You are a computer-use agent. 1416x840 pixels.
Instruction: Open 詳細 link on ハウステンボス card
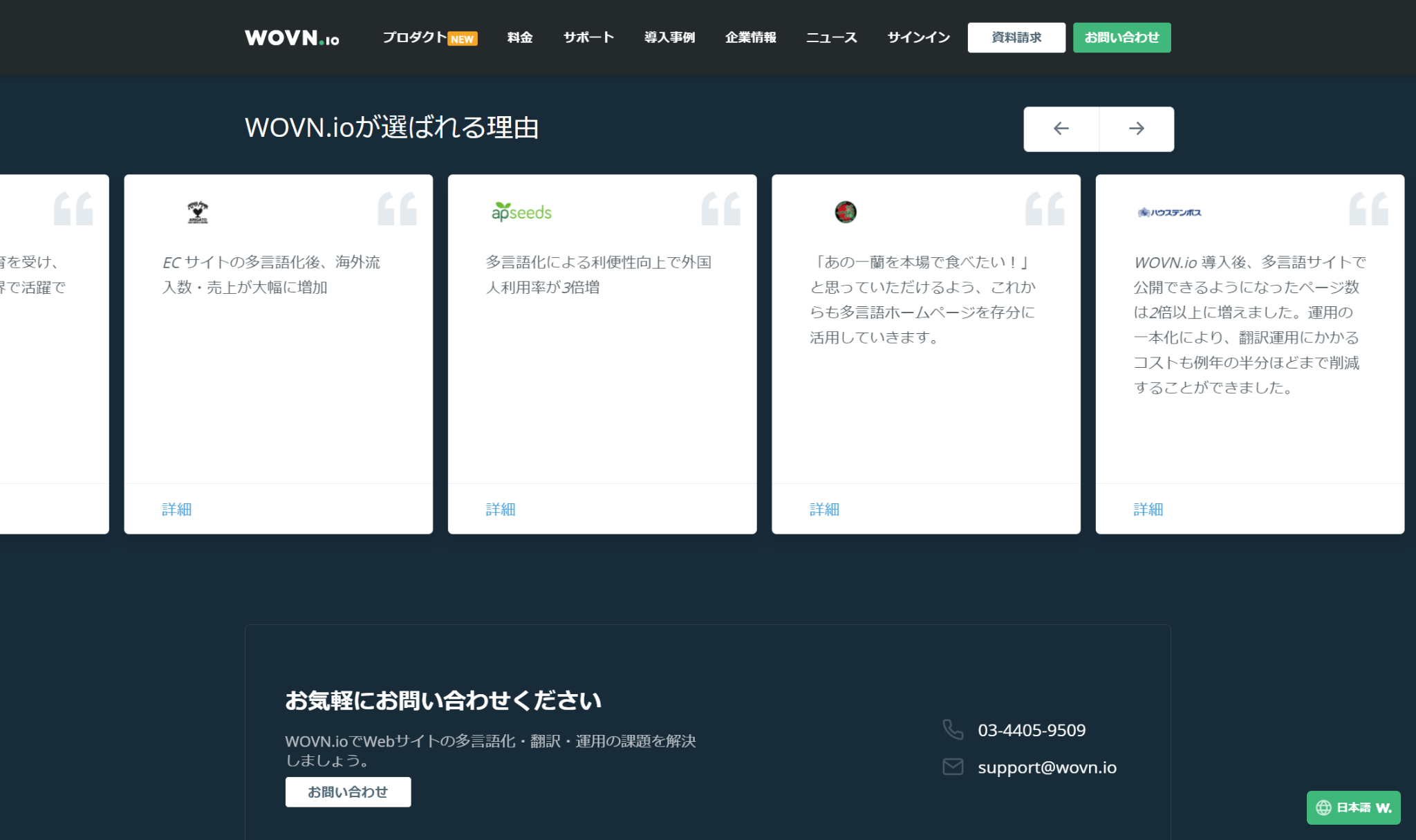[x=1148, y=510]
